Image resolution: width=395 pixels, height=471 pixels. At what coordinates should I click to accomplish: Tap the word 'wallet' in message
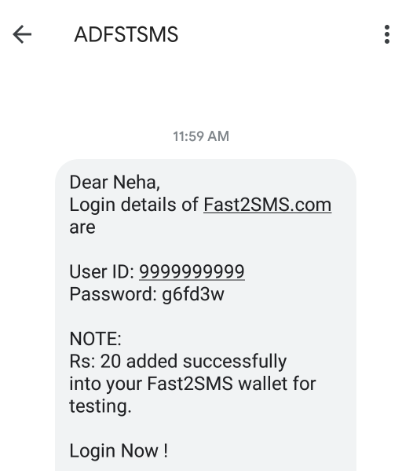[x=263, y=383]
